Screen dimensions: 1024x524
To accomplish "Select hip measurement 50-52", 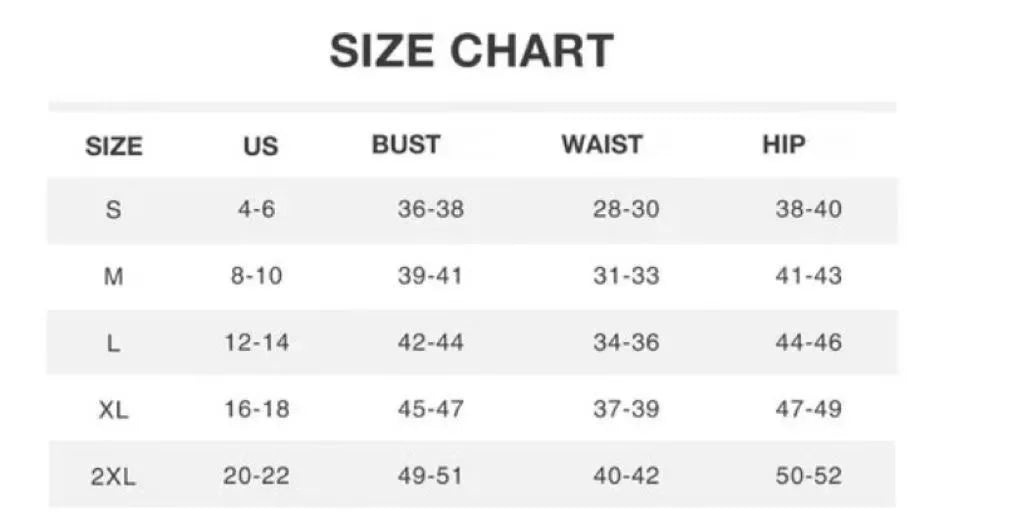I will [809, 476].
